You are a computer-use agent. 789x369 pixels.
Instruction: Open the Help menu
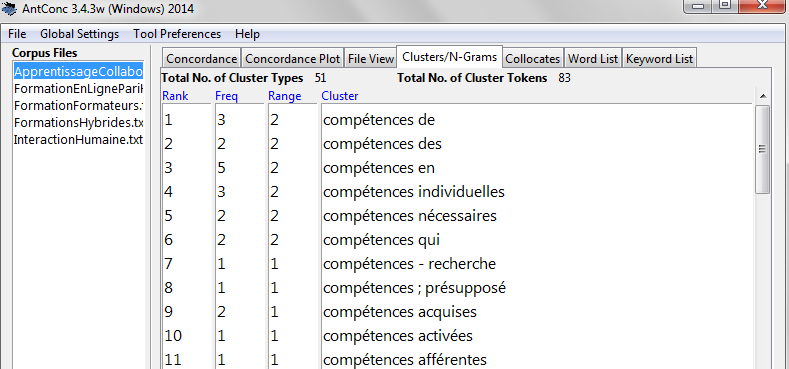pos(247,34)
